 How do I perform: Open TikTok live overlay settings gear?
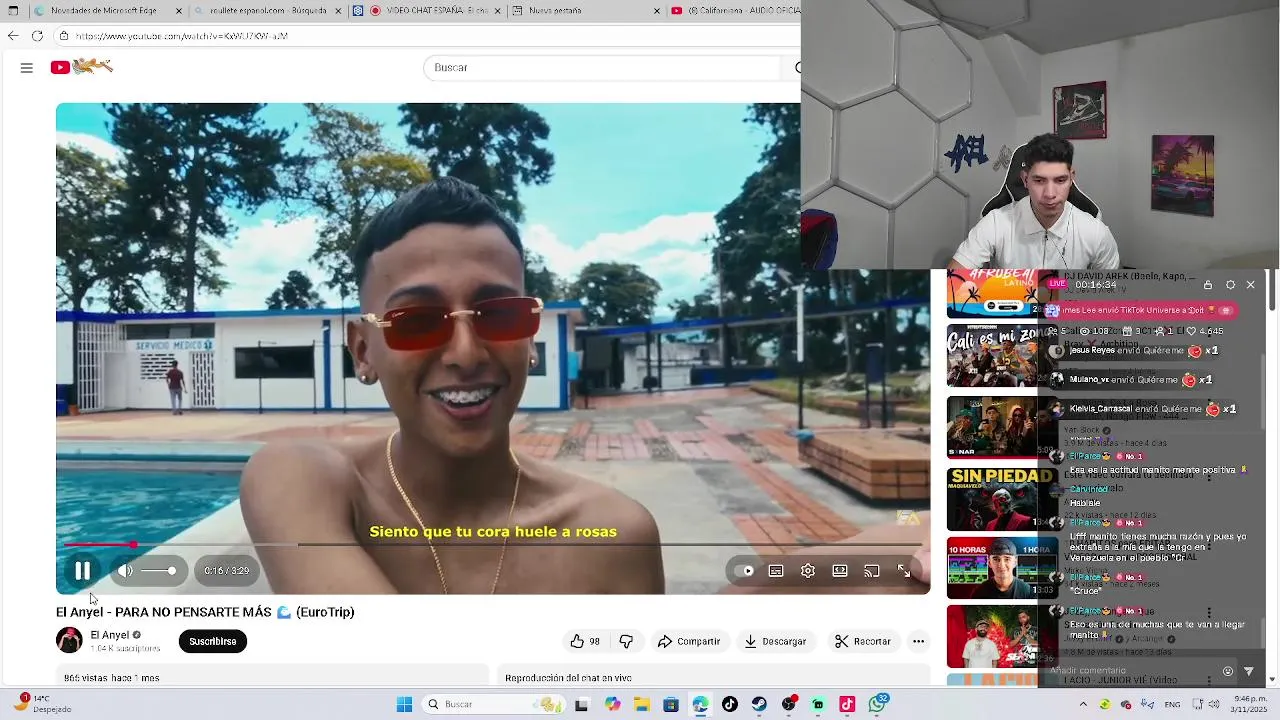point(1230,285)
